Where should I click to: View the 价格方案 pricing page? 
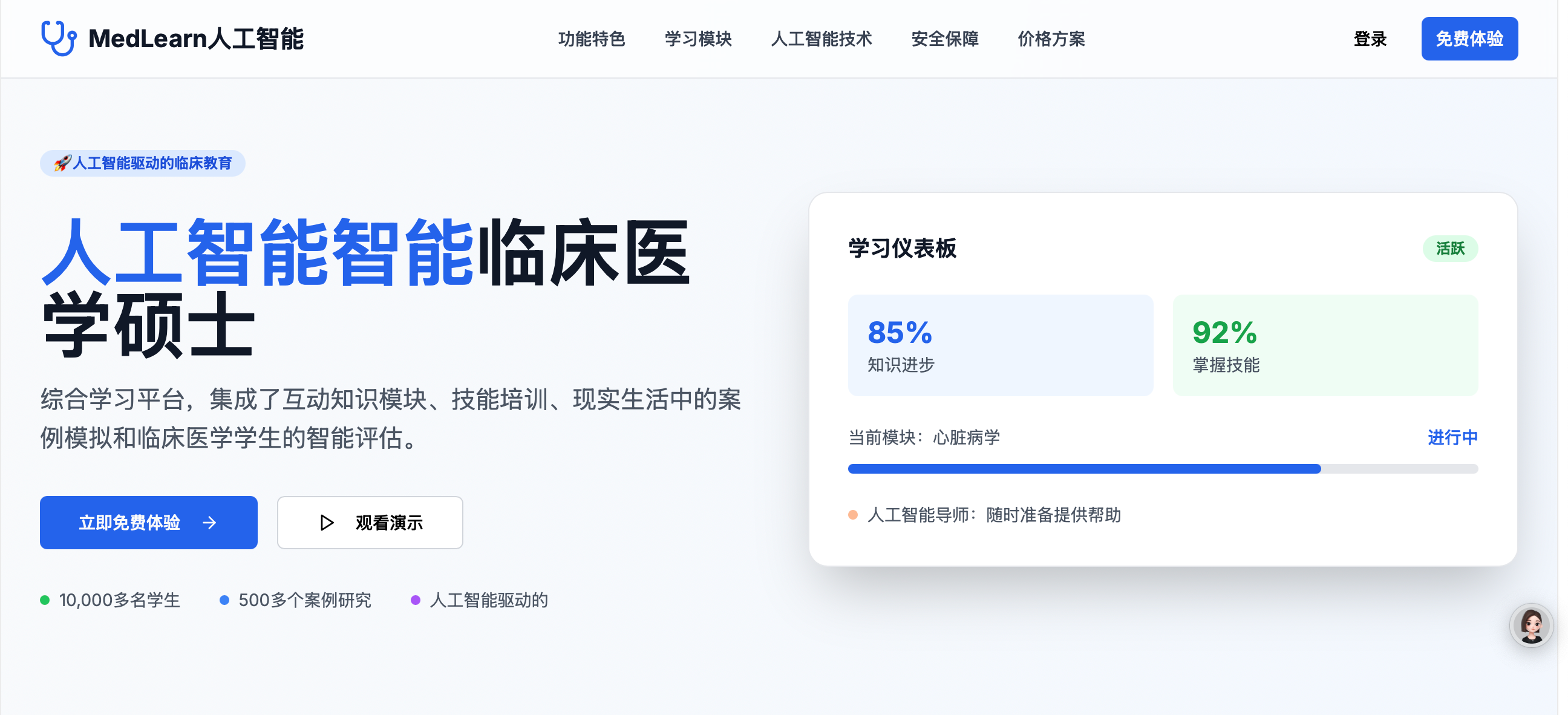(x=1051, y=39)
